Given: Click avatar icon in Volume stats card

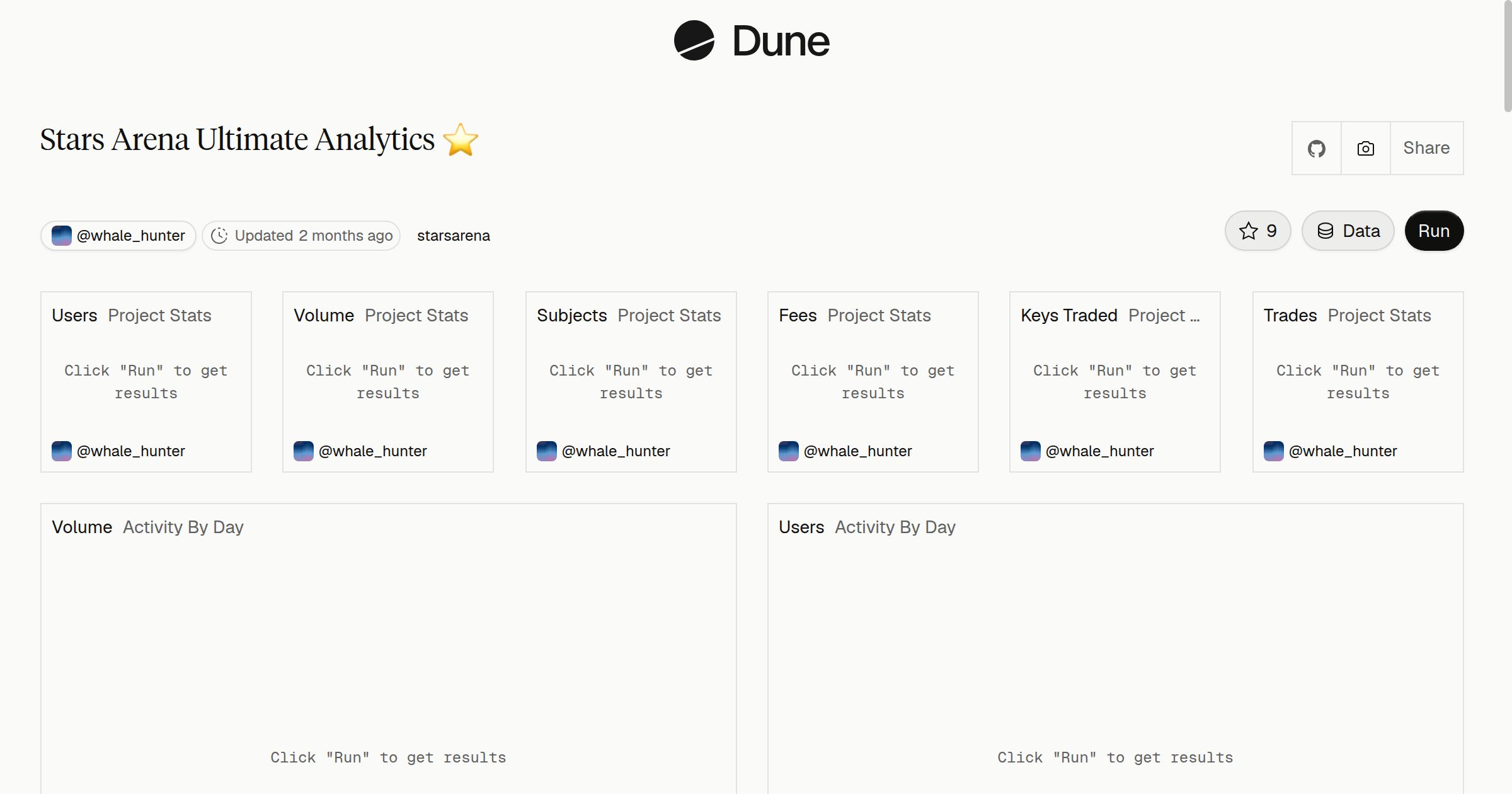Looking at the screenshot, I should (x=304, y=451).
